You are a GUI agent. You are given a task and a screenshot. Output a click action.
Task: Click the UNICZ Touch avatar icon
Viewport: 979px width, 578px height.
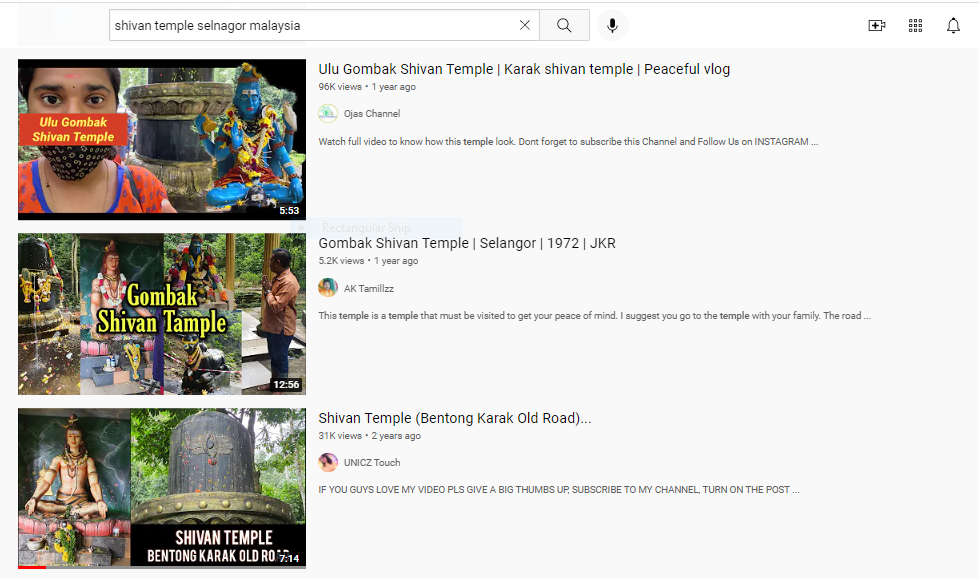tap(328, 462)
